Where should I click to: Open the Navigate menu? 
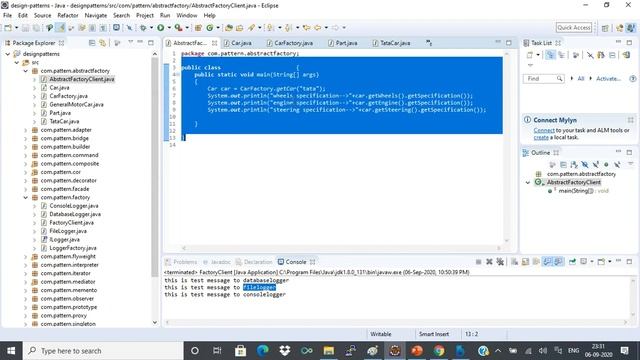(96, 16)
